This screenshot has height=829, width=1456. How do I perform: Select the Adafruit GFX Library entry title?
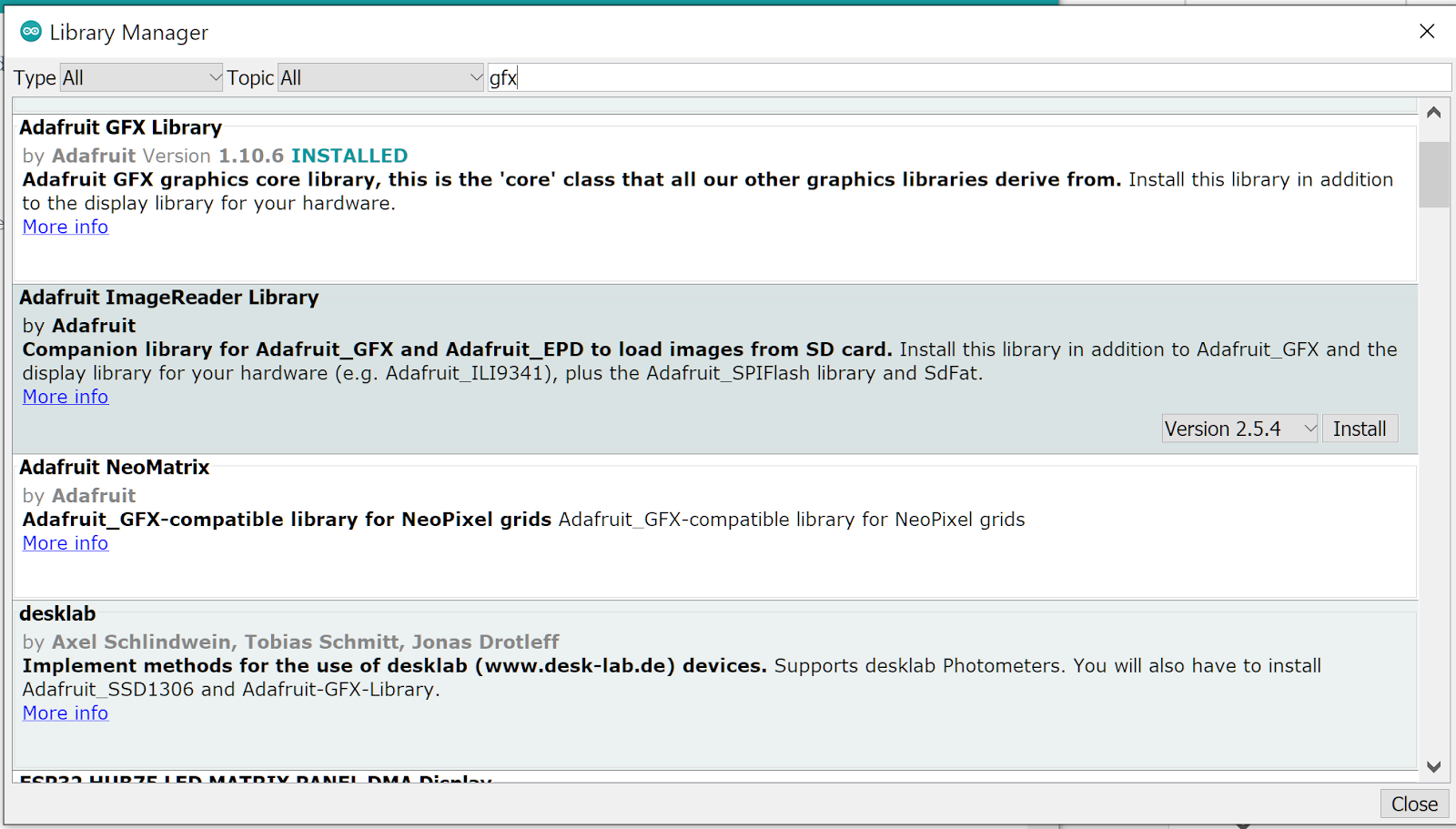pyautogui.click(x=121, y=128)
